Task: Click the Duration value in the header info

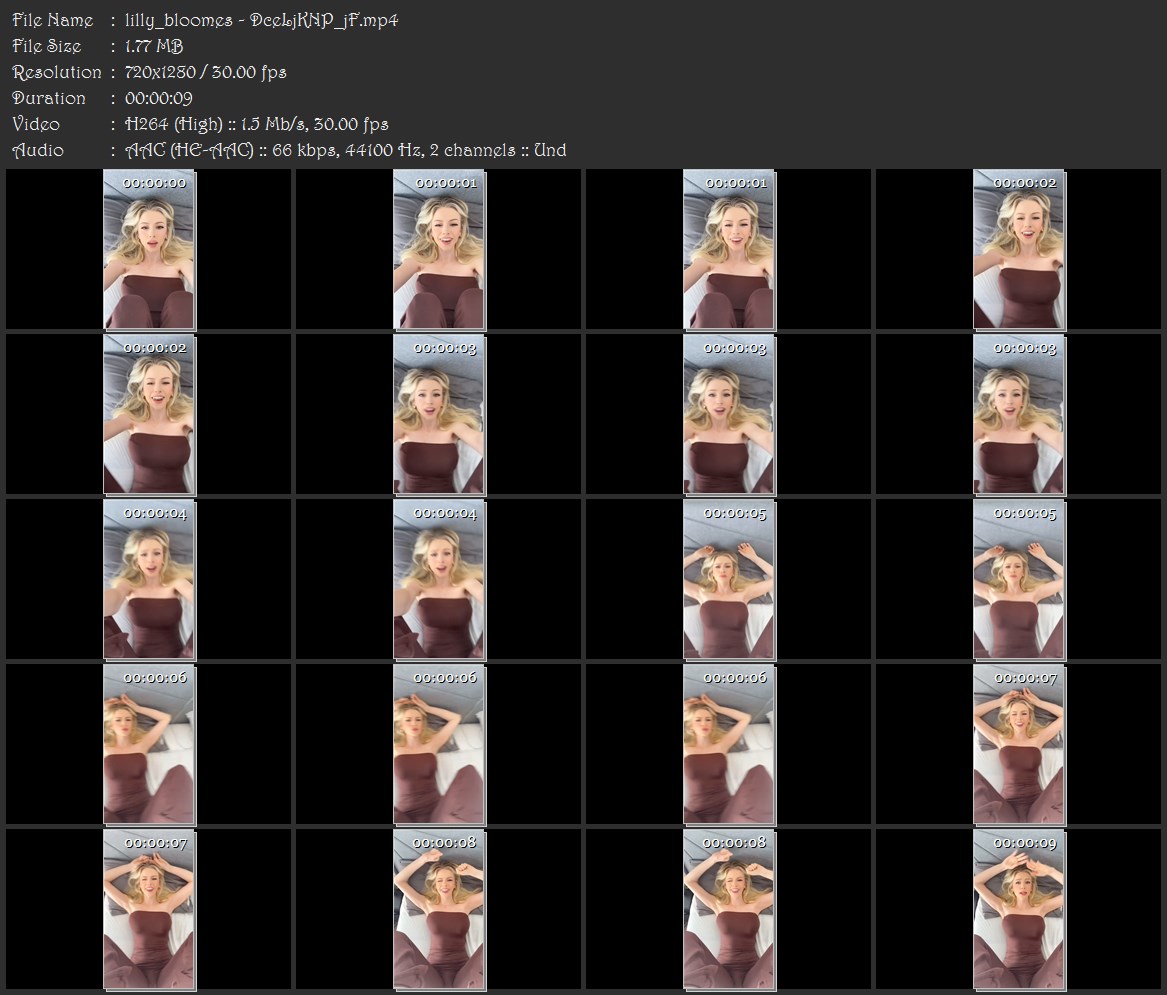Action: pos(159,98)
